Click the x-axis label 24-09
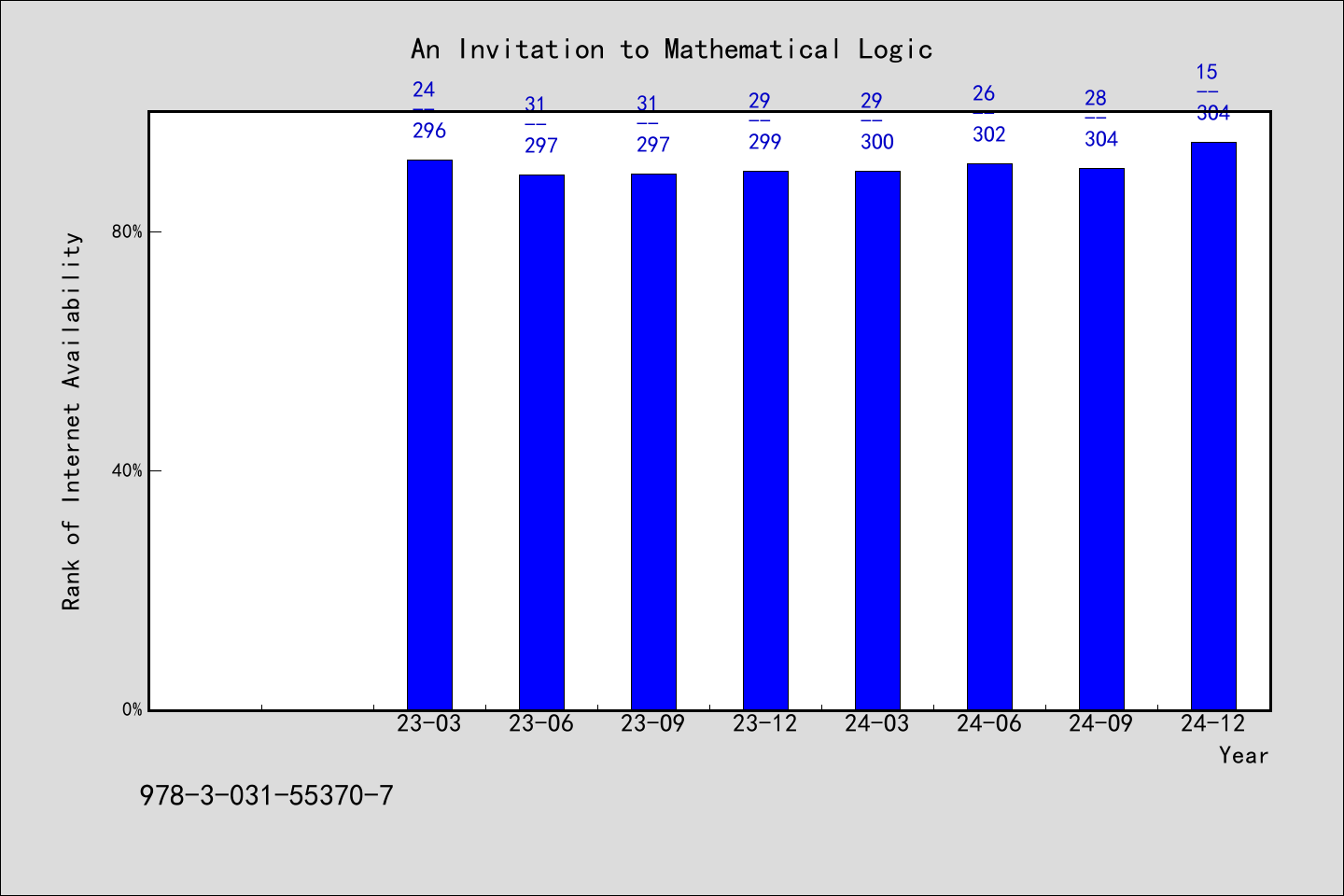Image resolution: width=1344 pixels, height=896 pixels. click(x=1101, y=724)
